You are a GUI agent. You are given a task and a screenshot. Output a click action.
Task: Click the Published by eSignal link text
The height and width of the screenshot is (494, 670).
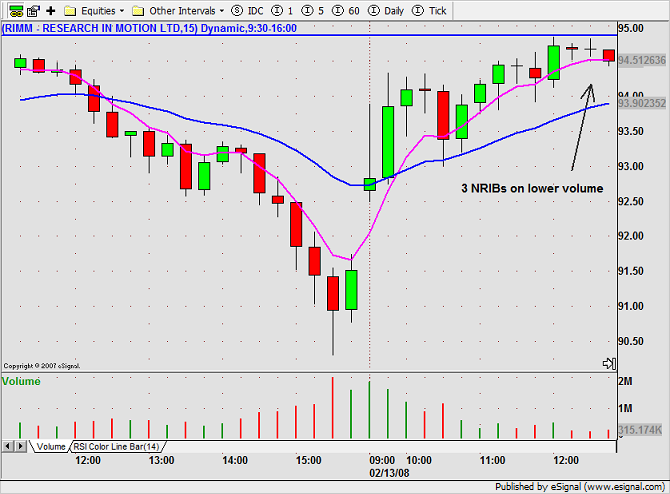[580, 487]
